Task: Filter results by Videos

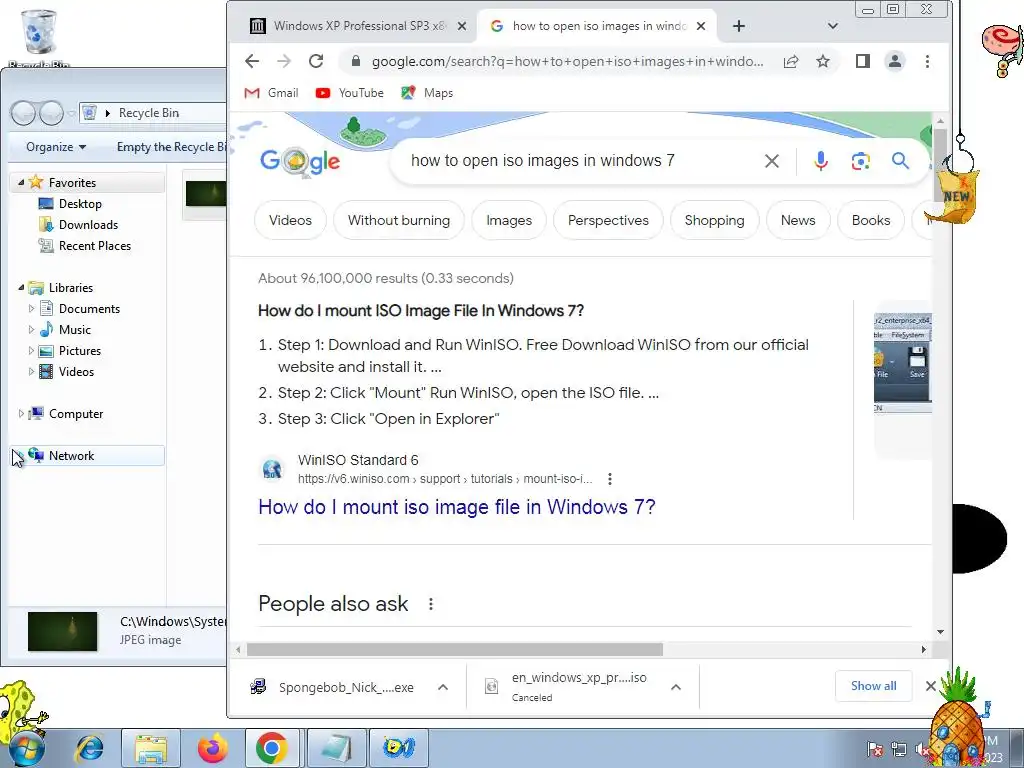Action: [290, 220]
